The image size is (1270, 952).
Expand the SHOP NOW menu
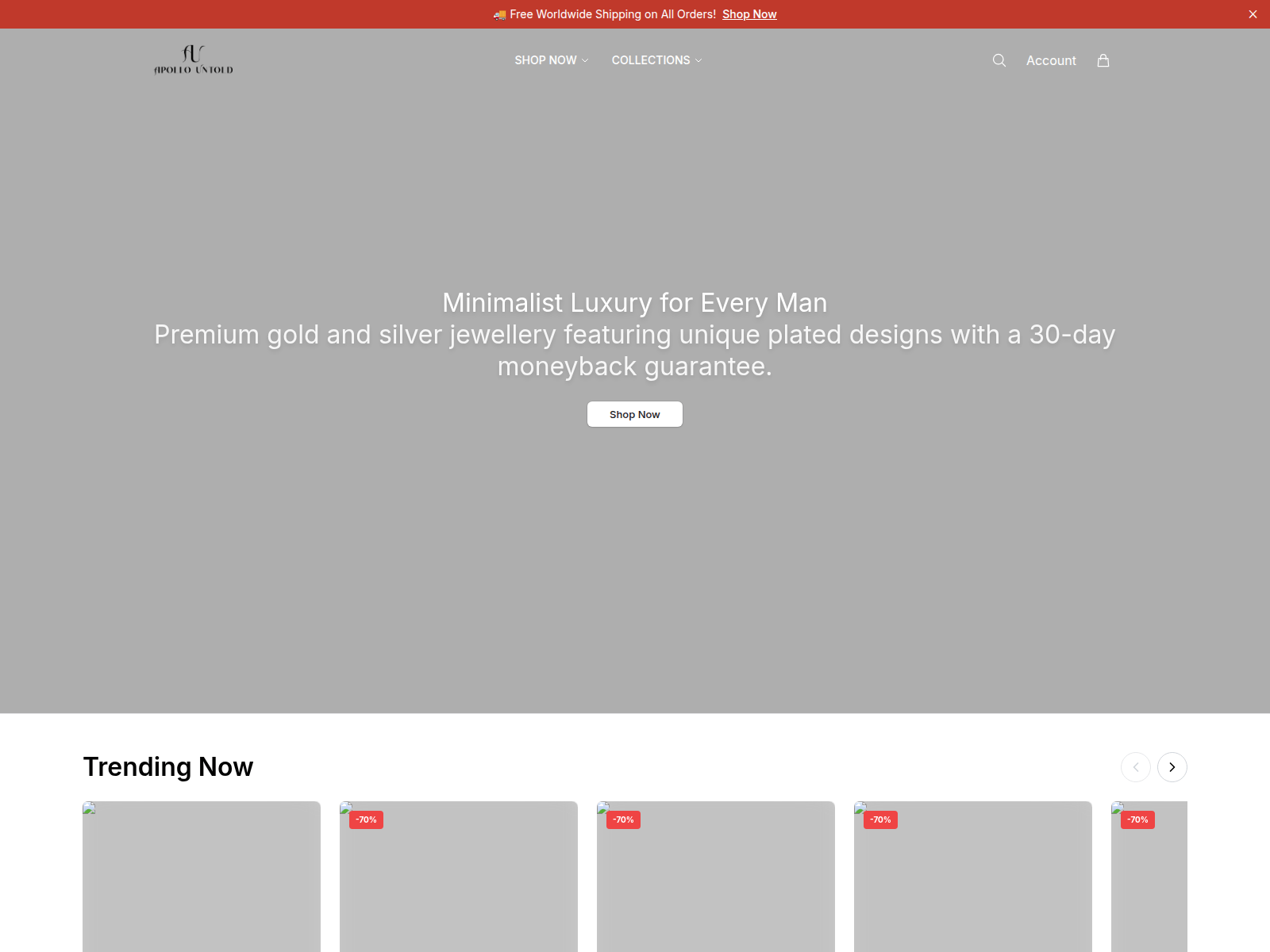552,60
